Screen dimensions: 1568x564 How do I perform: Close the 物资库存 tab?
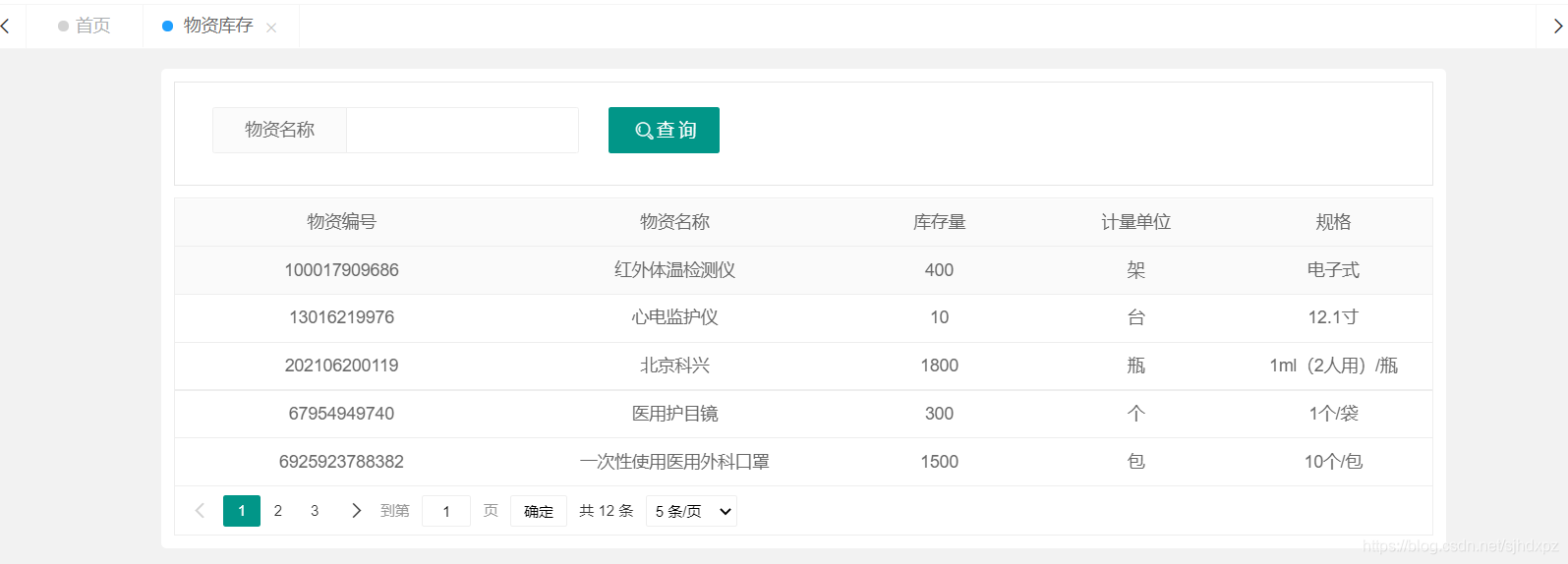tap(271, 28)
